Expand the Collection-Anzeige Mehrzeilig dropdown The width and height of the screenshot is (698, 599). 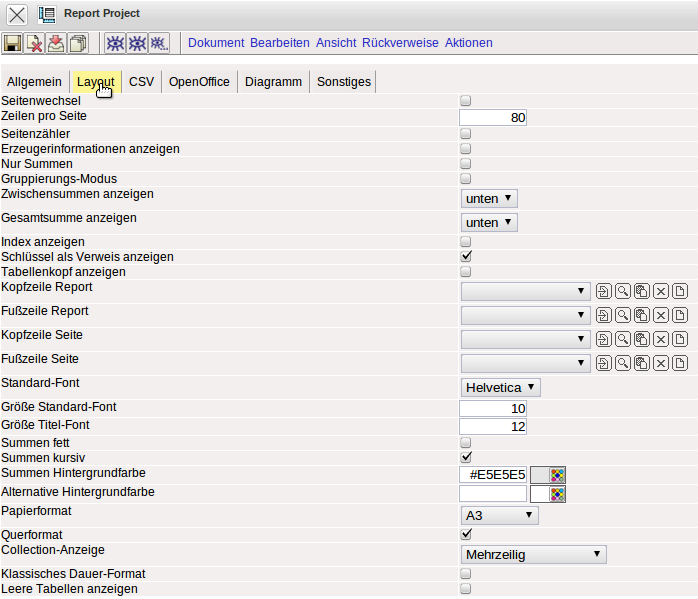[533, 554]
